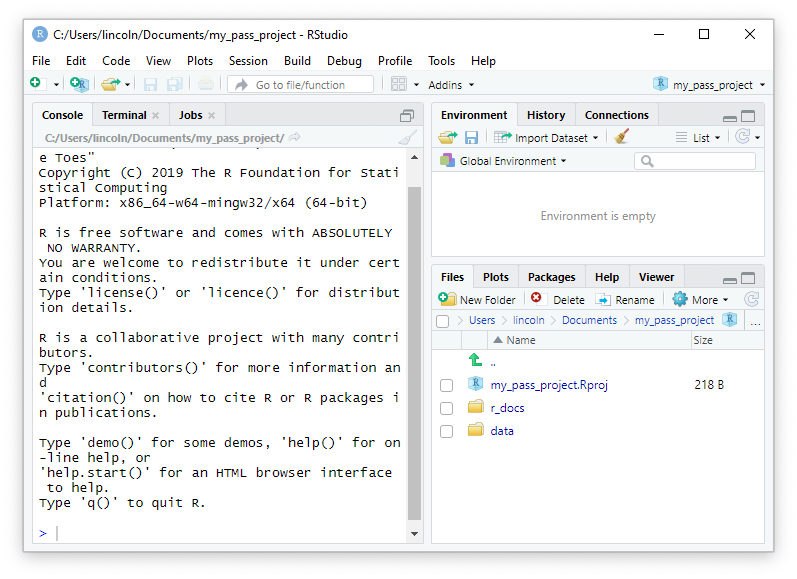This screenshot has width=797, height=579.
Task: Click console scrollbar down arrow
Action: click(414, 534)
